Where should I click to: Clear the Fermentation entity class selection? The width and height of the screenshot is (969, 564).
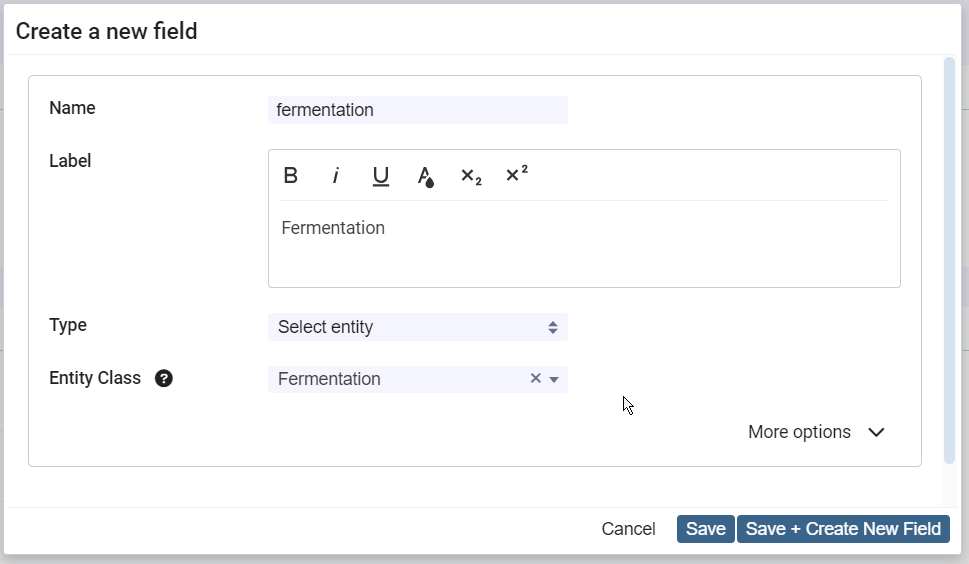tap(535, 379)
